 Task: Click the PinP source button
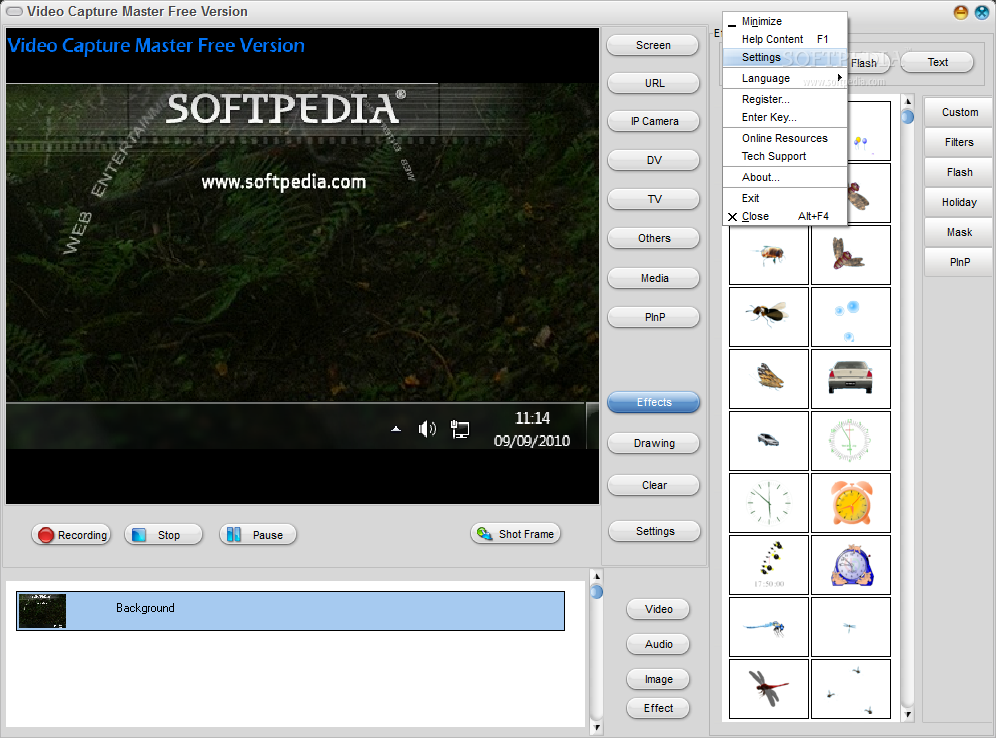(x=653, y=317)
